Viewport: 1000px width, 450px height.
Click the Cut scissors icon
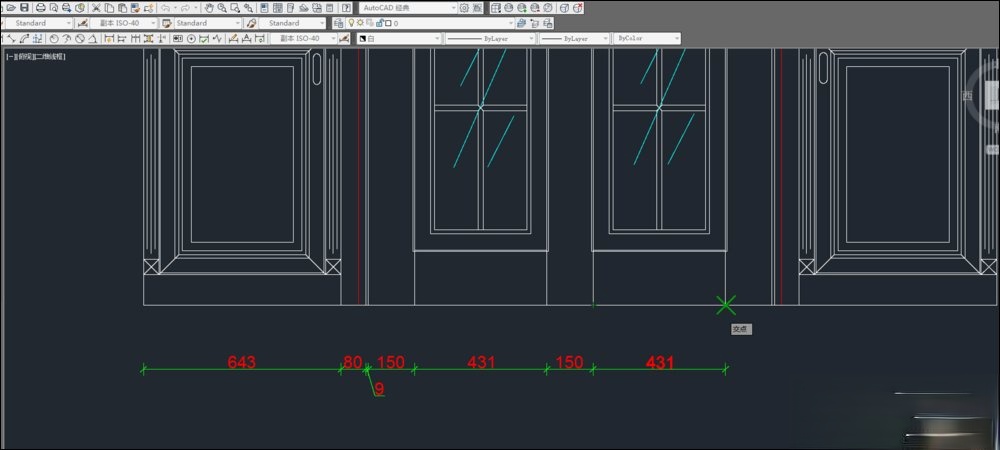(96, 8)
